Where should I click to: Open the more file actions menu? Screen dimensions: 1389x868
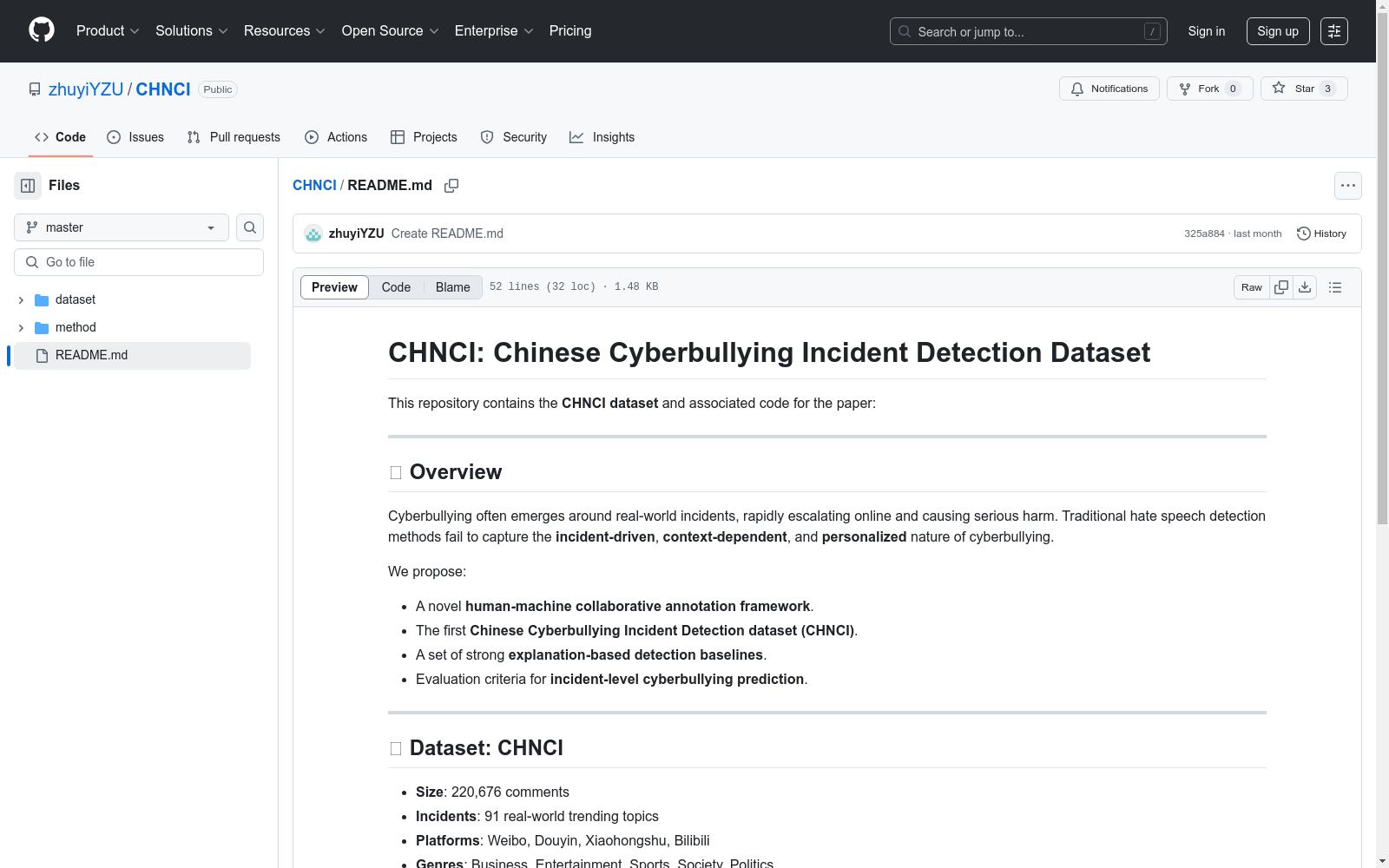click(1347, 186)
